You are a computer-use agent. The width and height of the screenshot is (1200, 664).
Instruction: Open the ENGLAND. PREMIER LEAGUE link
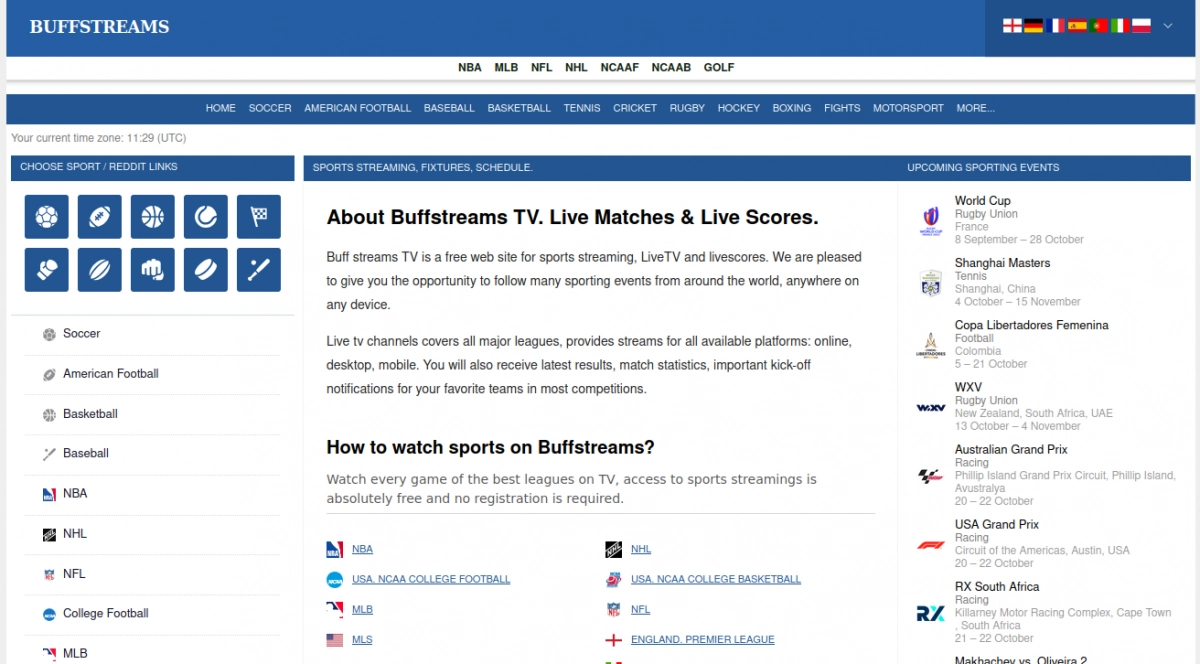coord(703,639)
